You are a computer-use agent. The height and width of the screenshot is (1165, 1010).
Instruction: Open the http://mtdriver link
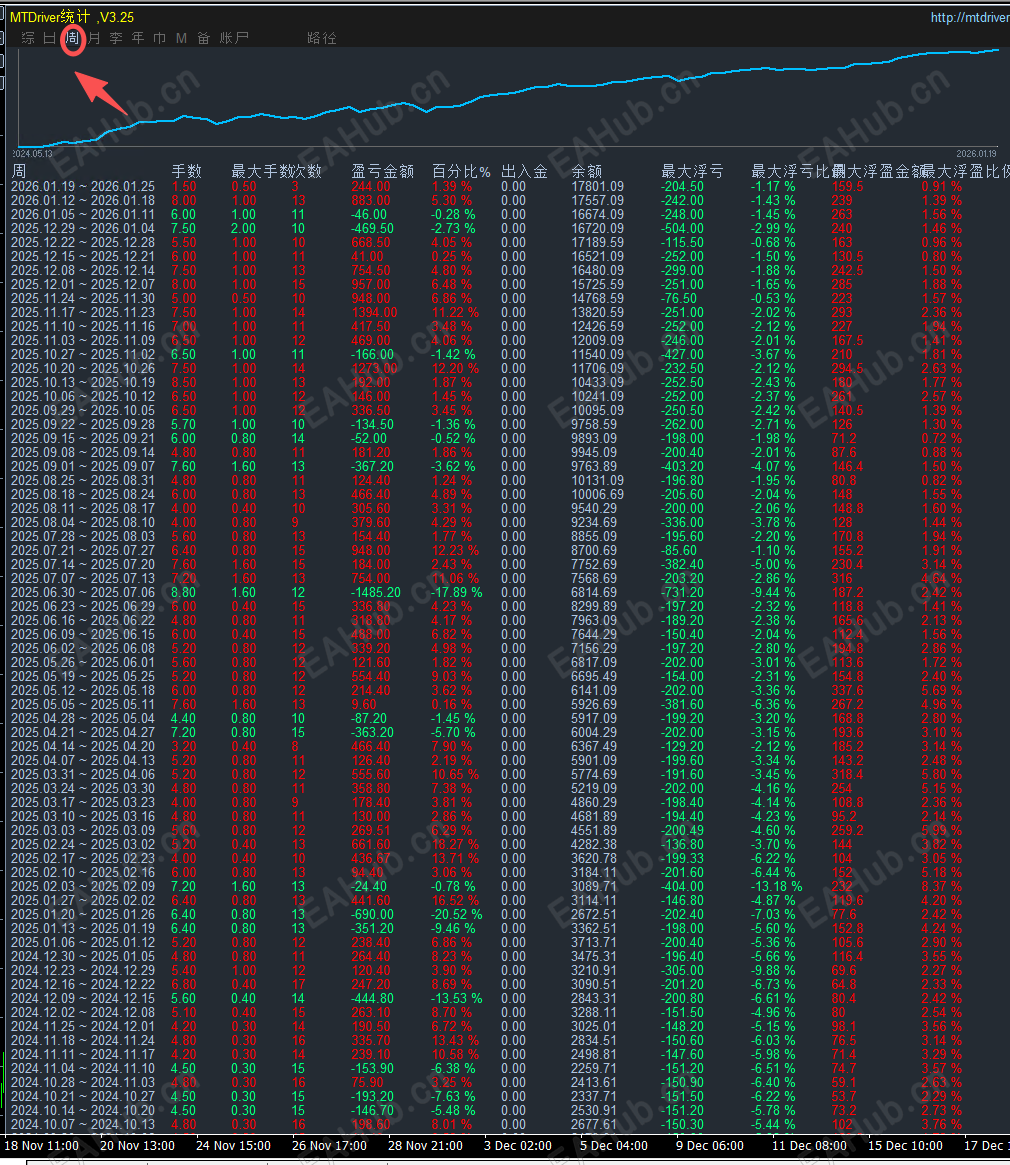970,17
